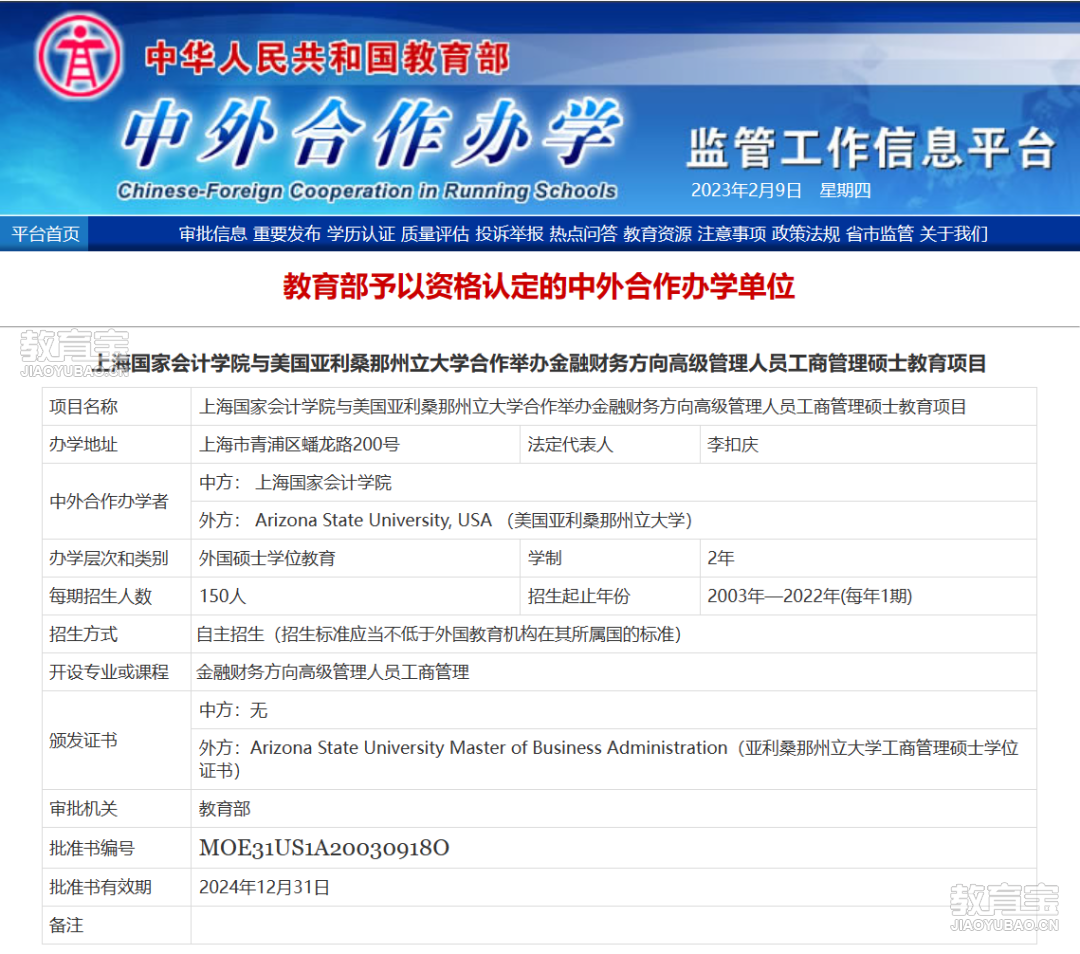Click the 办学层次和类别 label cell
The height and width of the screenshot is (954, 1080).
[116, 558]
